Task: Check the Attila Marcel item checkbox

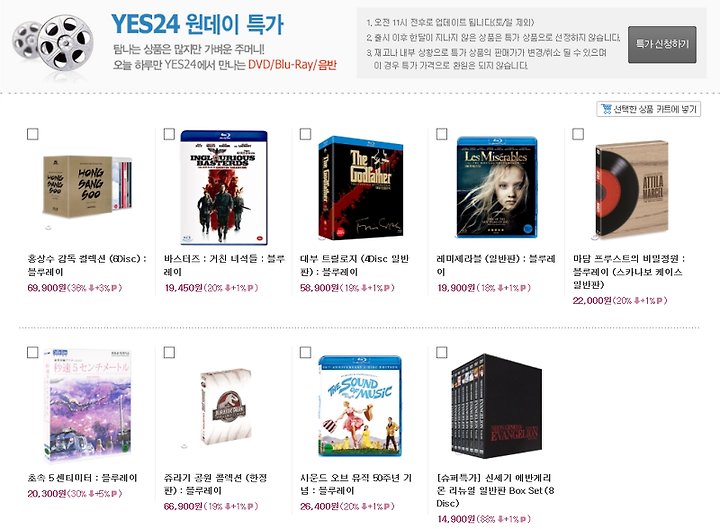Action: click(578, 134)
